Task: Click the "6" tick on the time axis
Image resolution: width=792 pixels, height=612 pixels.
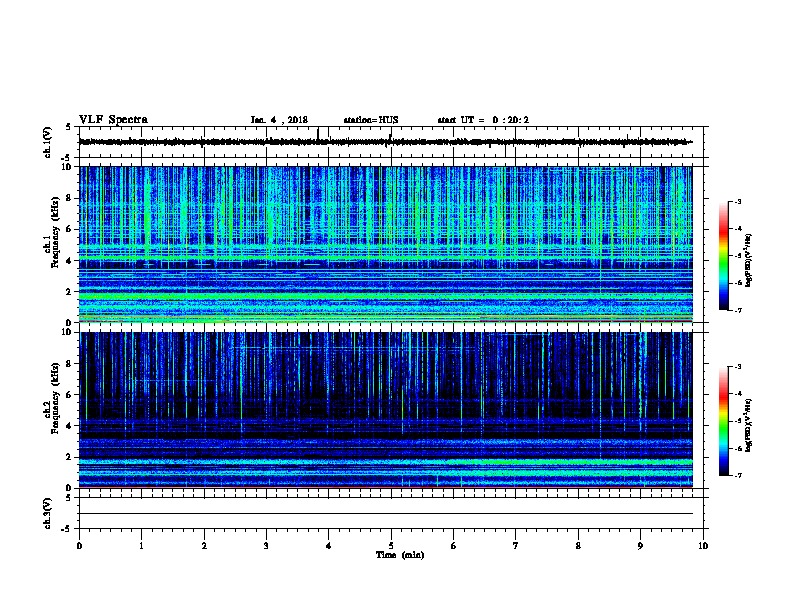Action: tap(454, 546)
